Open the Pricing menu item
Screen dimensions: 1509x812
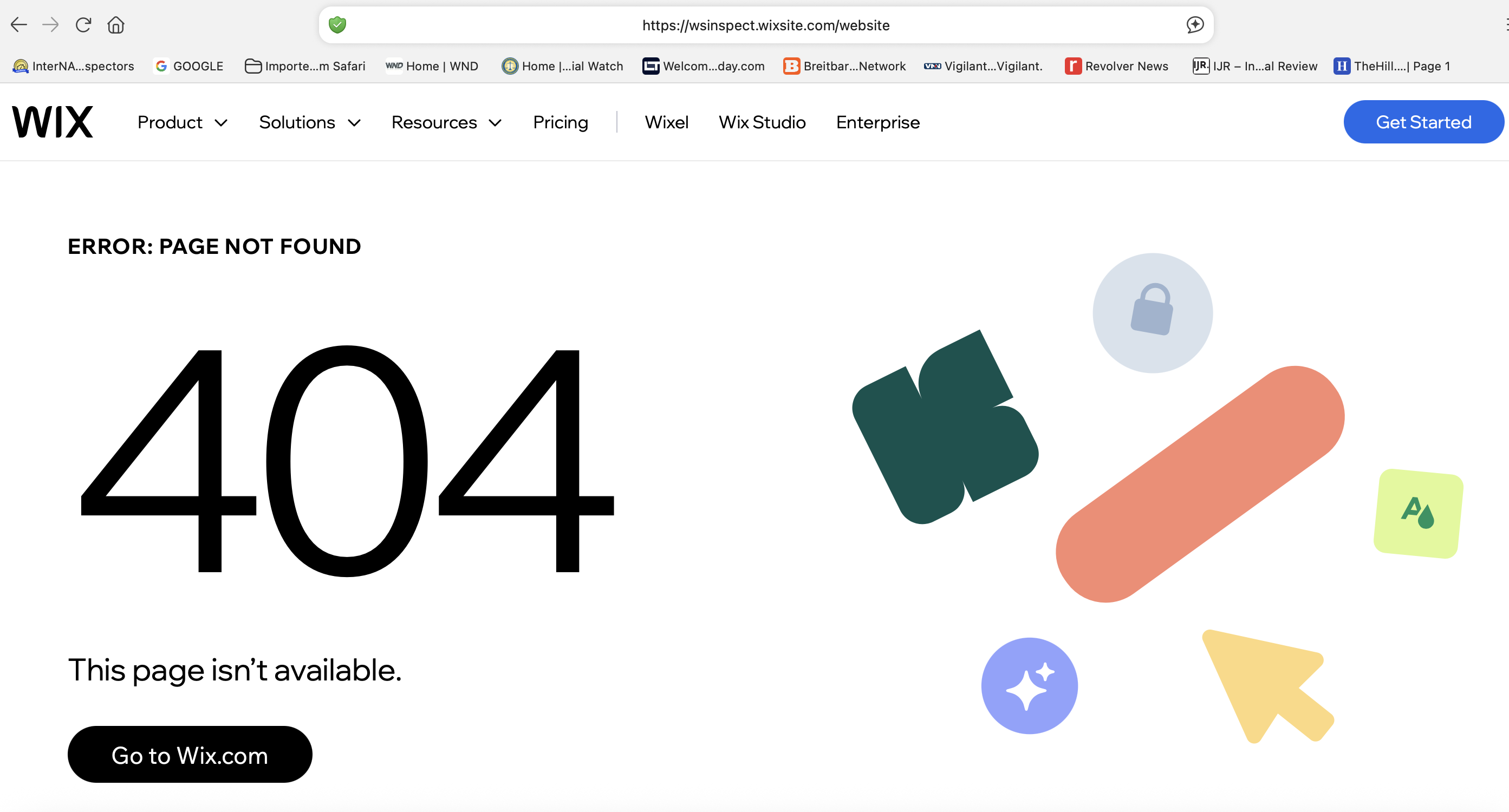[560, 122]
